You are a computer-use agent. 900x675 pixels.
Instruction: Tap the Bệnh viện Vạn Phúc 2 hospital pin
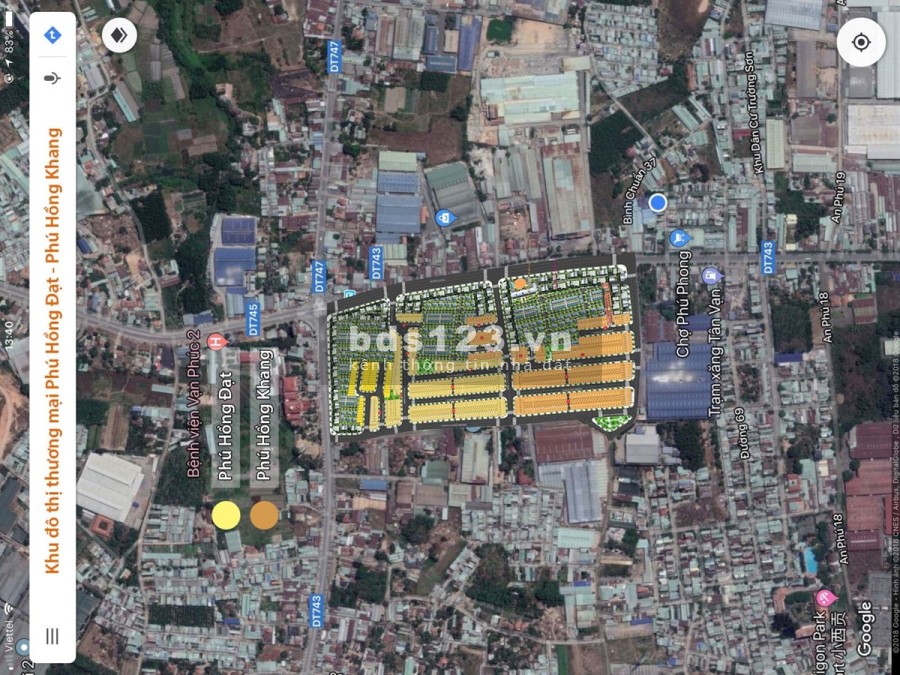pos(213,343)
